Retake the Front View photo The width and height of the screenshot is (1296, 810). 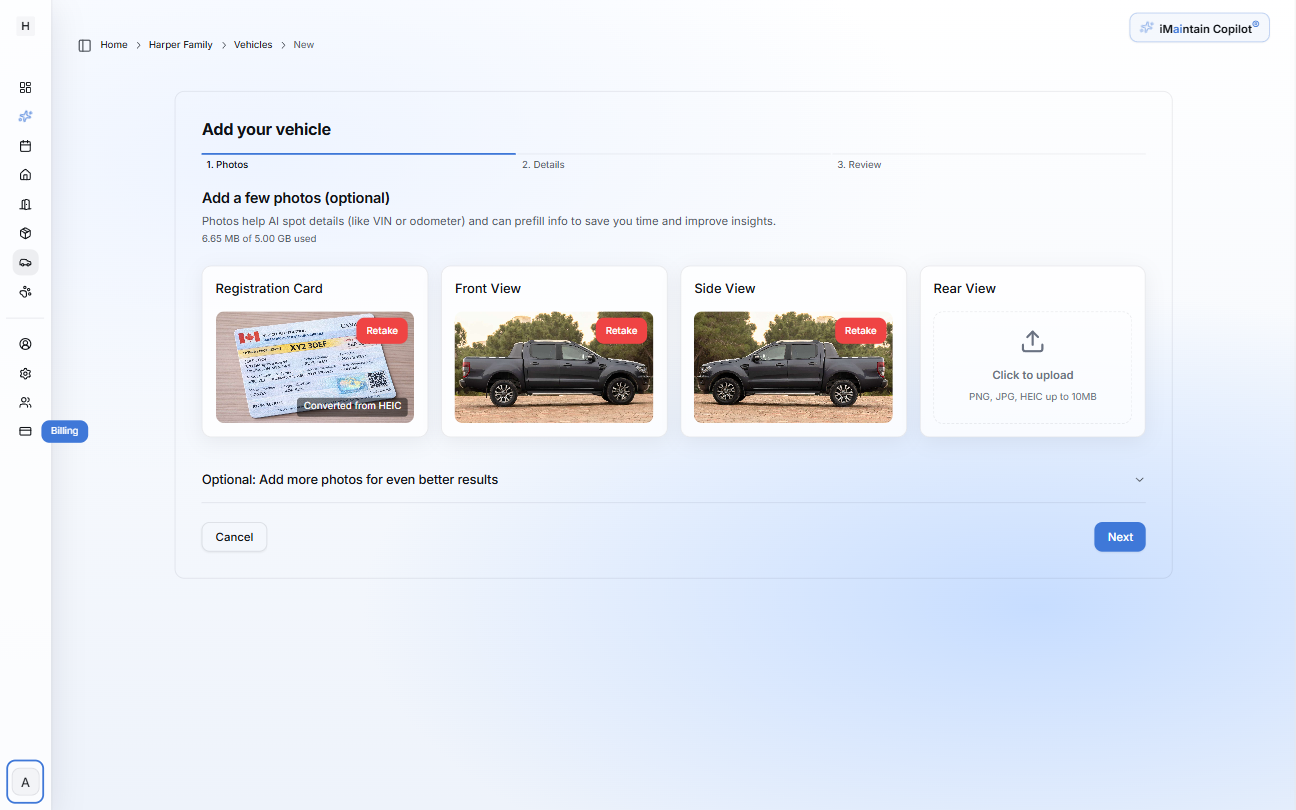tap(621, 330)
